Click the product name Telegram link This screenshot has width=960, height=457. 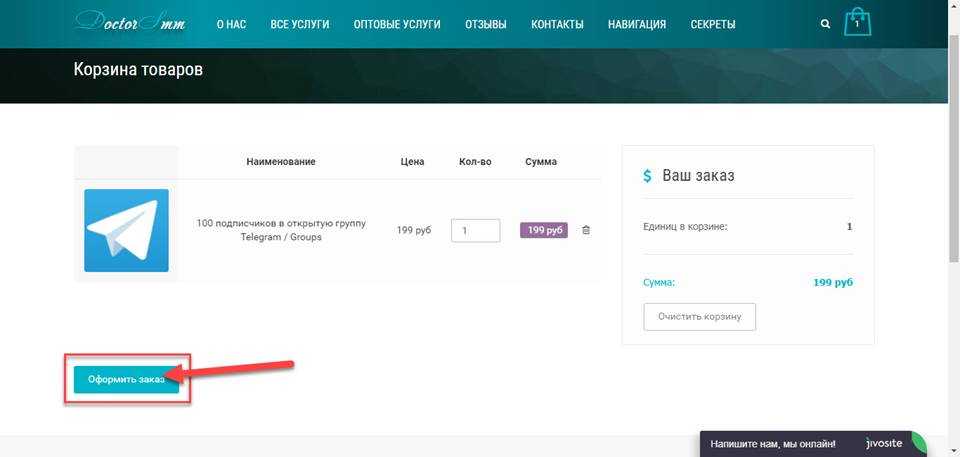pos(281,230)
